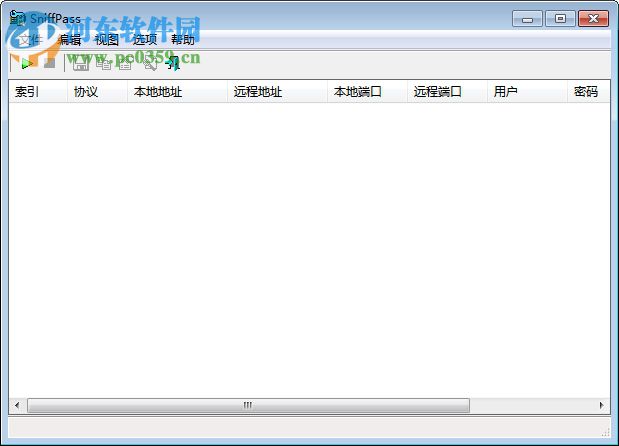Open the 编辑 menu
The width and height of the screenshot is (619, 446).
coord(69,39)
